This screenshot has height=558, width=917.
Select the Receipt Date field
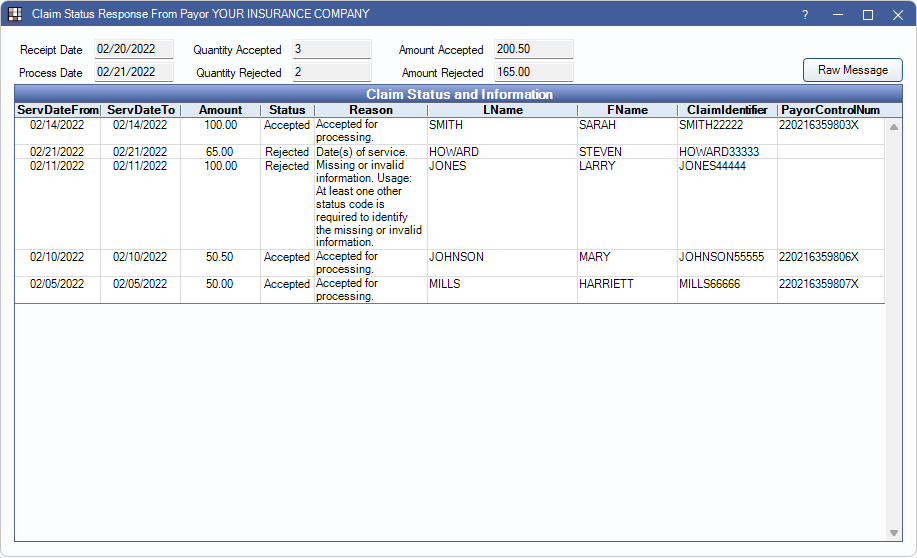point(133,49)
